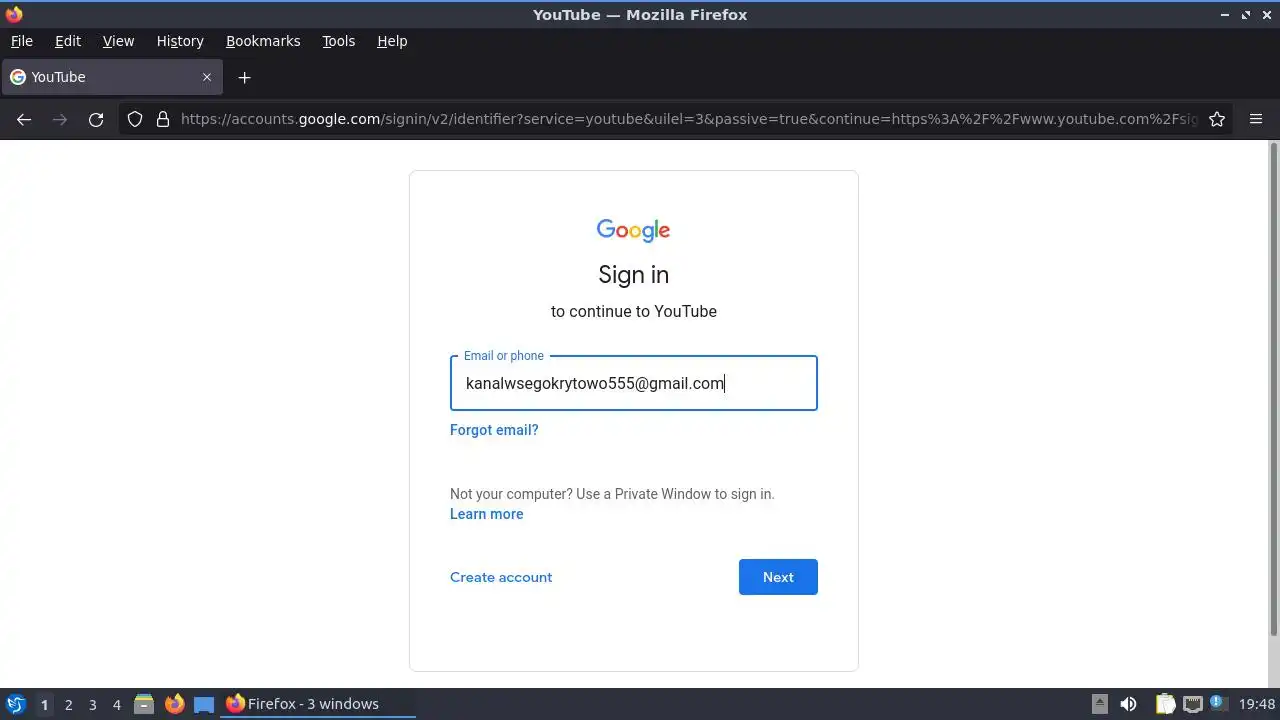Launch the file manager from taskbar

pos(144,704)
